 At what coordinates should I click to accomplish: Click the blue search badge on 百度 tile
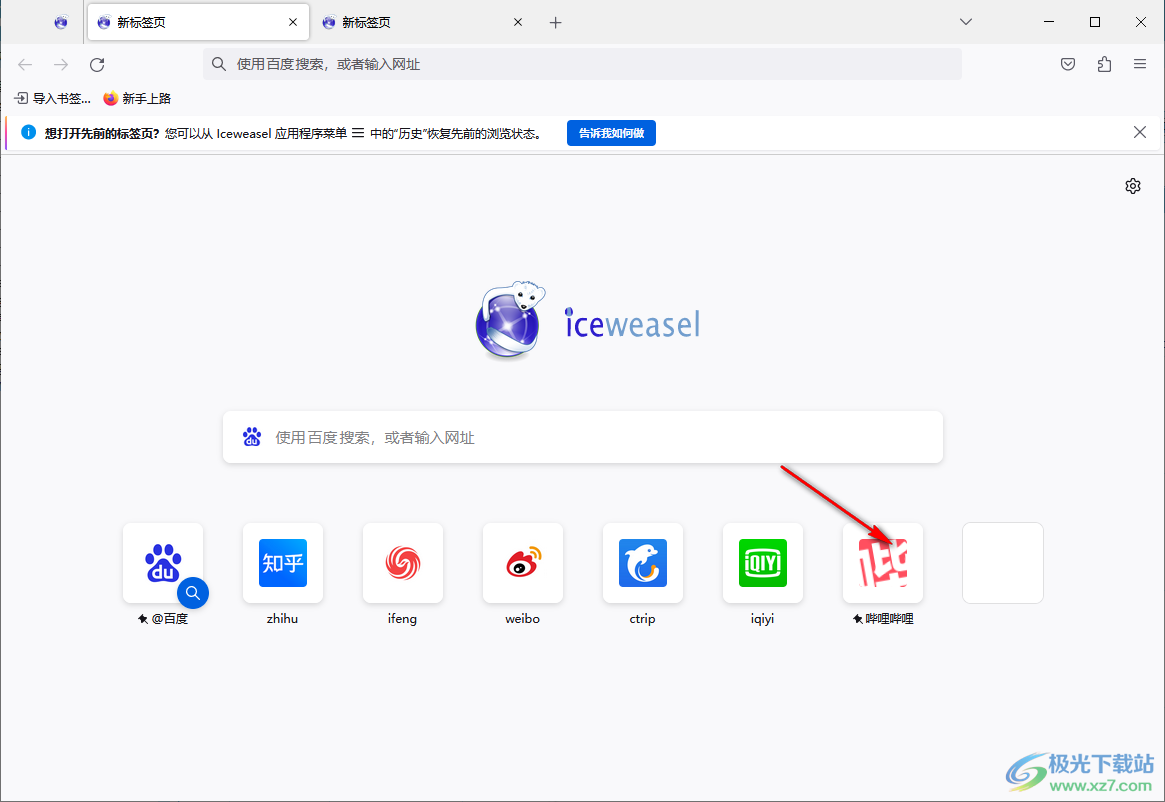(192, 592)
